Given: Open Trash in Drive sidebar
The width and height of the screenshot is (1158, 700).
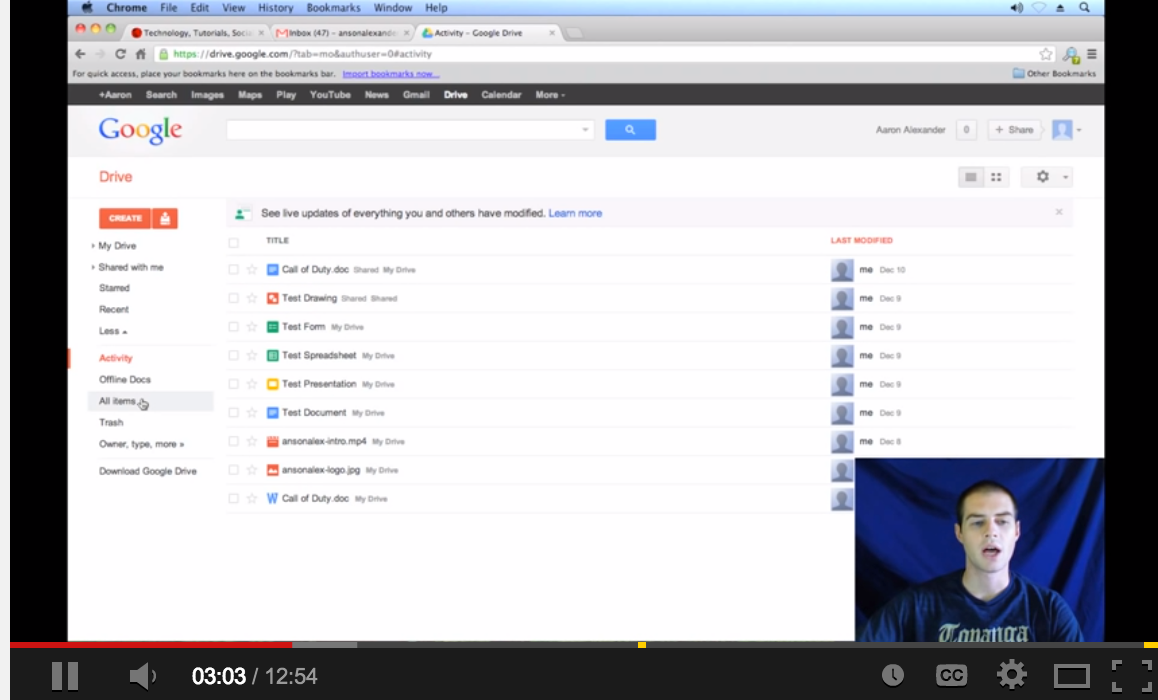Looking at the screenshot, I should click(111, 422).
